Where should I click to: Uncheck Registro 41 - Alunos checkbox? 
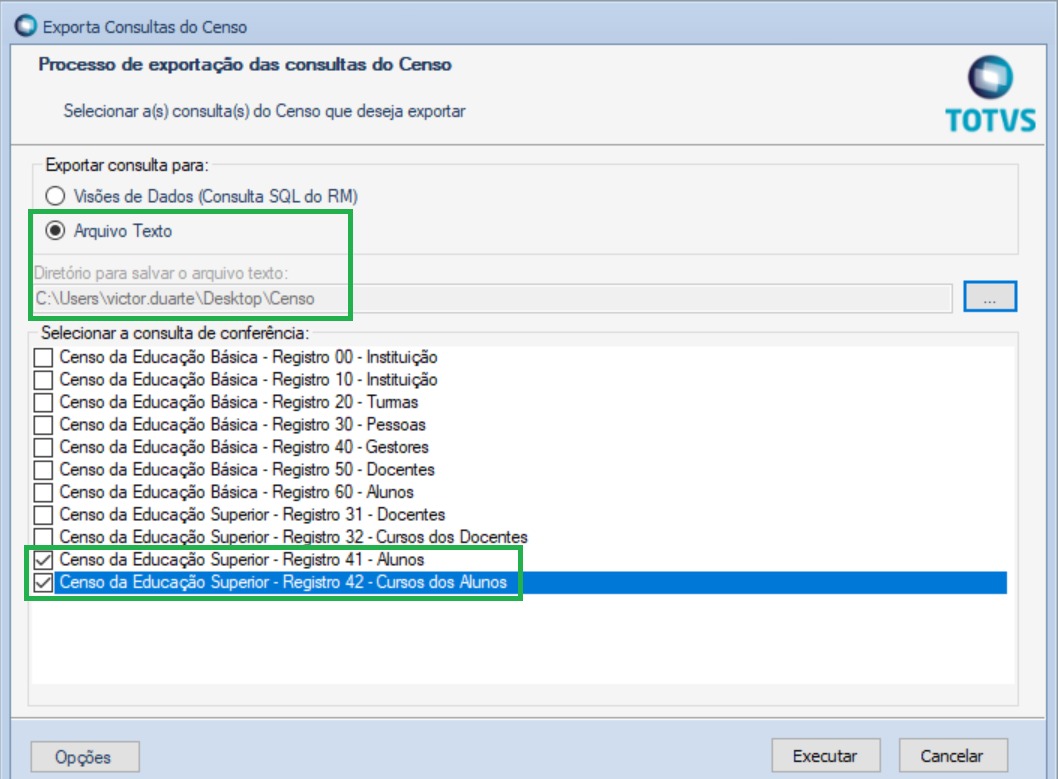(43, 560)
